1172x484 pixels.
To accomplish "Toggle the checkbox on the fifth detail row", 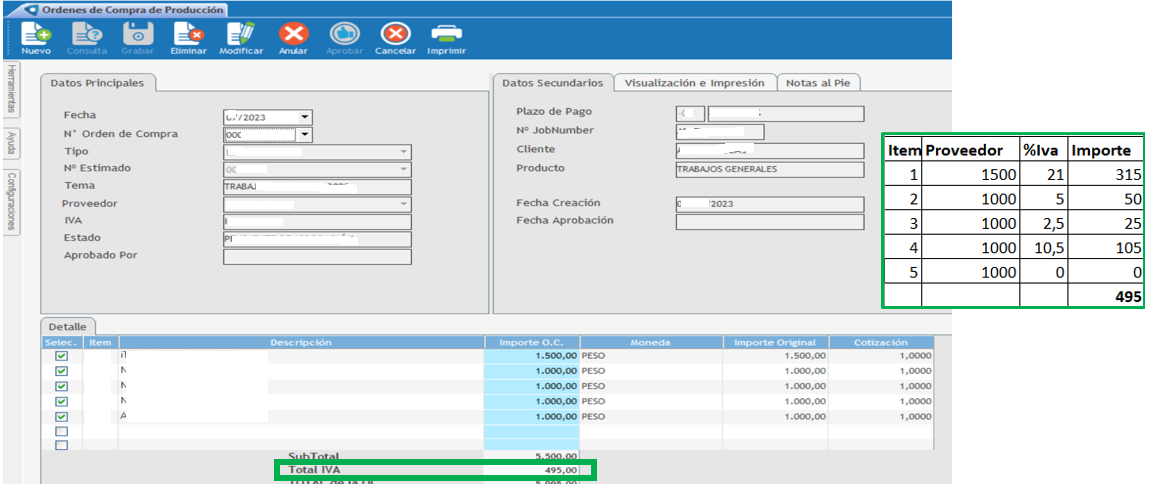I will (x=62, y=417).
